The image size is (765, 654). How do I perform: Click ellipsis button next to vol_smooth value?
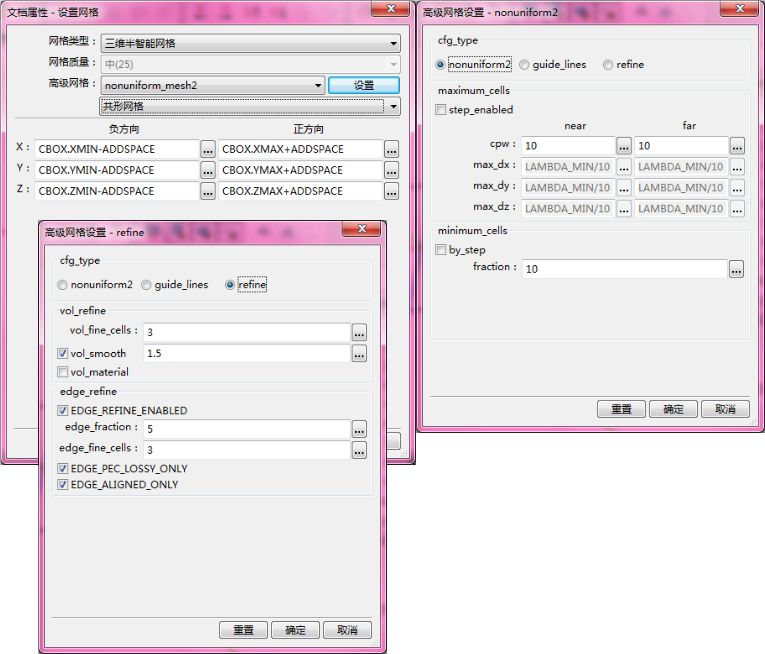(x=359, y=353)
